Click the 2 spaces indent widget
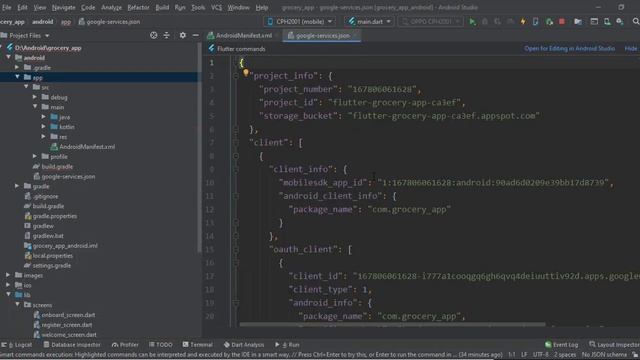The image size is (640, 360). point(565,355)
